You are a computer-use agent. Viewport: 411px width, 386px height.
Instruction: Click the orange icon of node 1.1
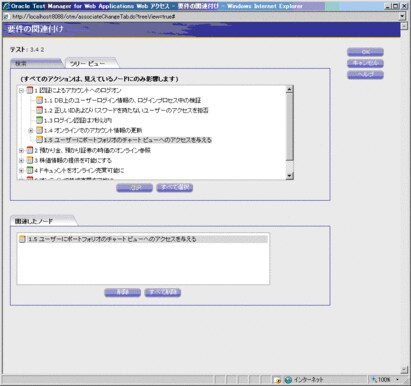39,100
